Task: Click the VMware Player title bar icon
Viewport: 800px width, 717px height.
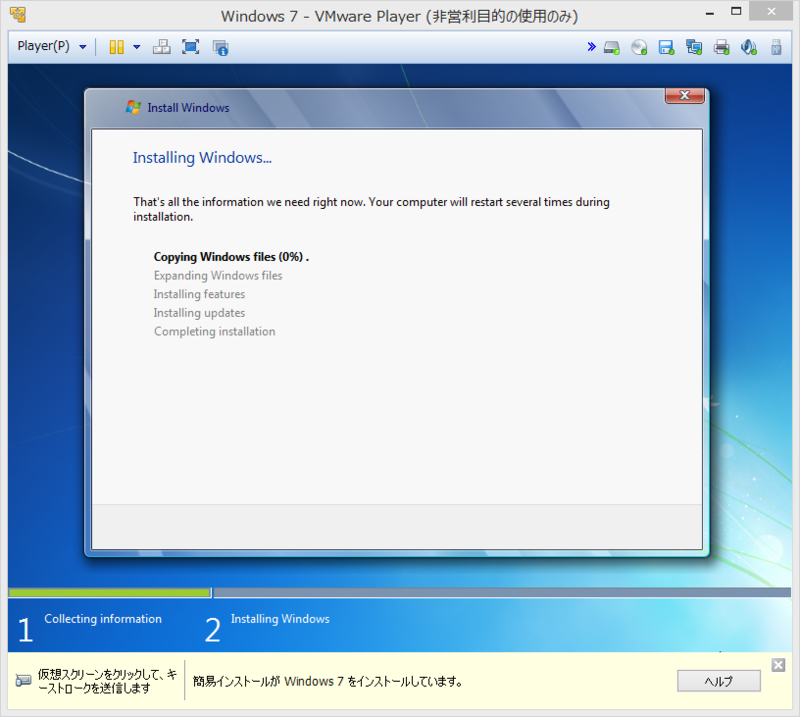Action: pyautogui.click(x=18, y=15)
